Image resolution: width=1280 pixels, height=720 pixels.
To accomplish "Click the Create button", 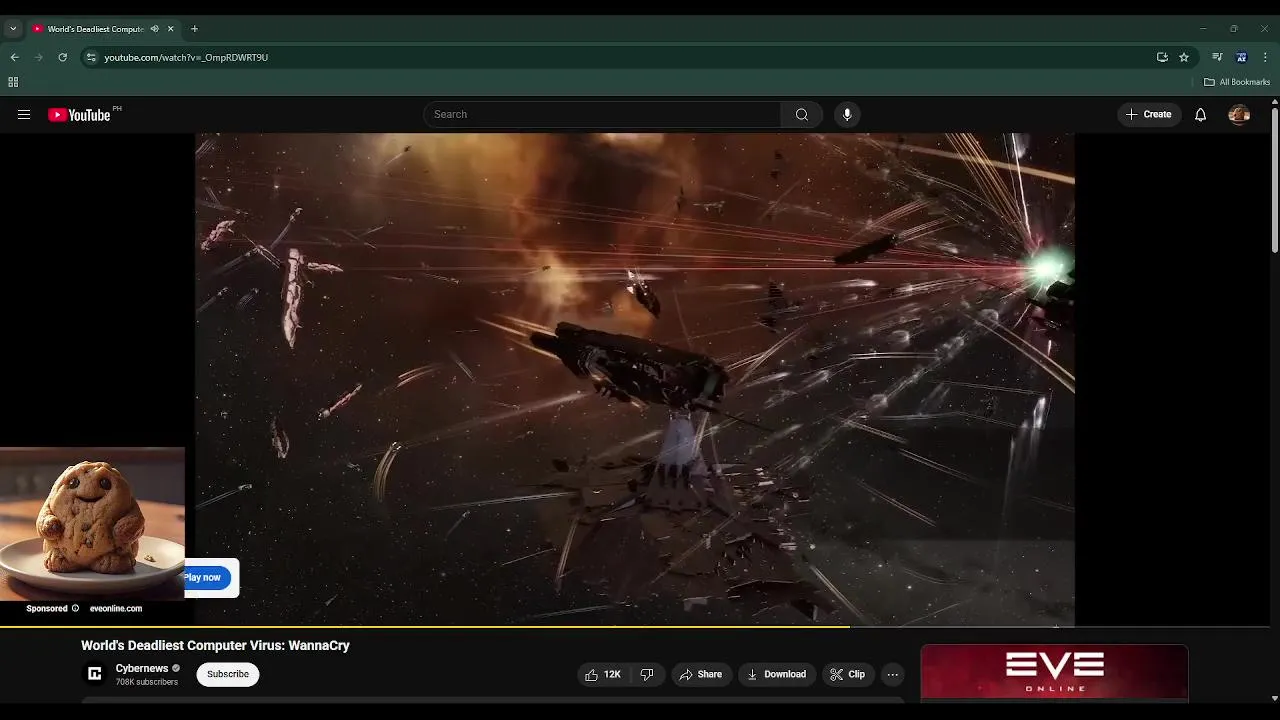I will click(x=1149, y=114).
